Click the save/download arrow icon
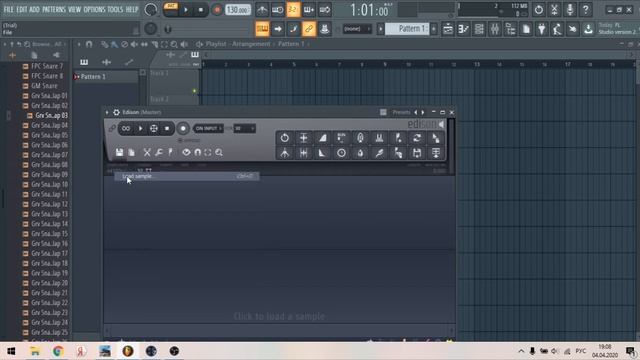The width and height of the screenshot is (640, 360). 588,29
